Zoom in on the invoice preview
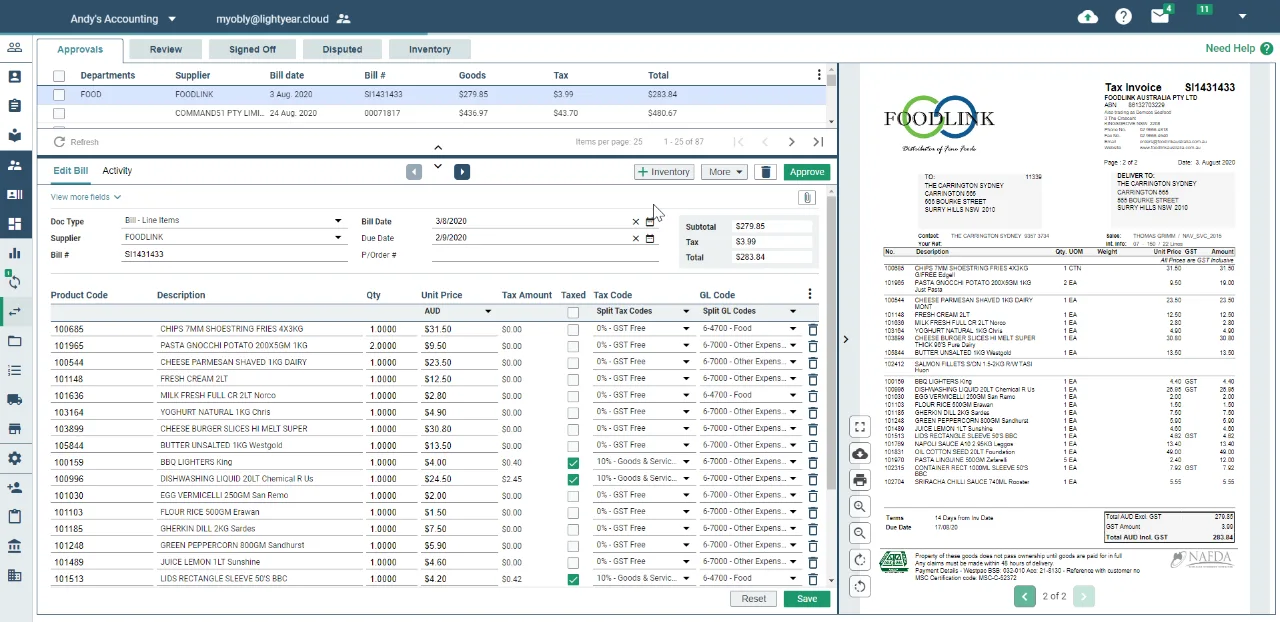This screenshot has width=1280, height=622. coord(860,507)
